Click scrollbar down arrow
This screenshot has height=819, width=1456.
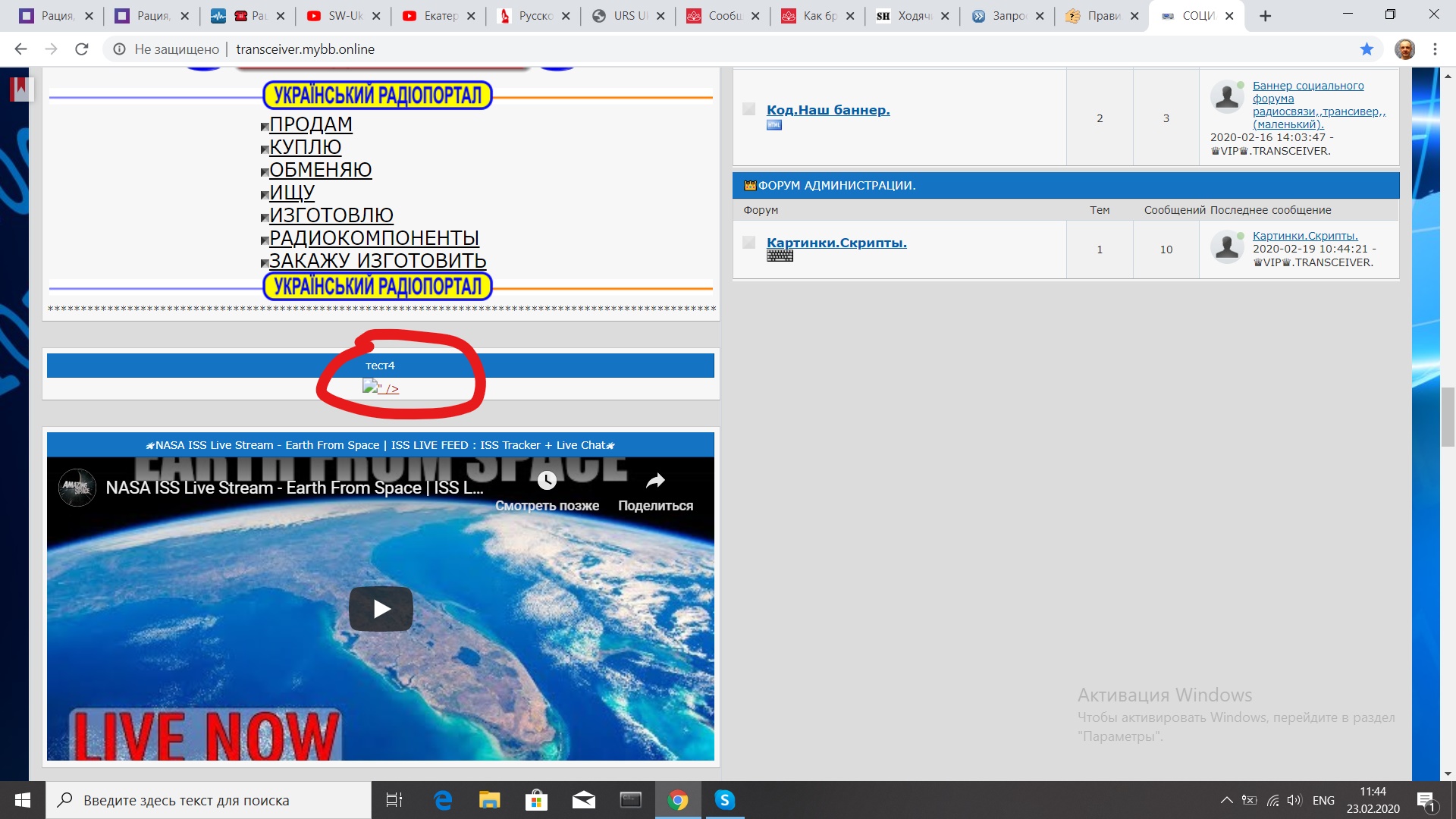pyautogui.click(x=1448, y=773)
